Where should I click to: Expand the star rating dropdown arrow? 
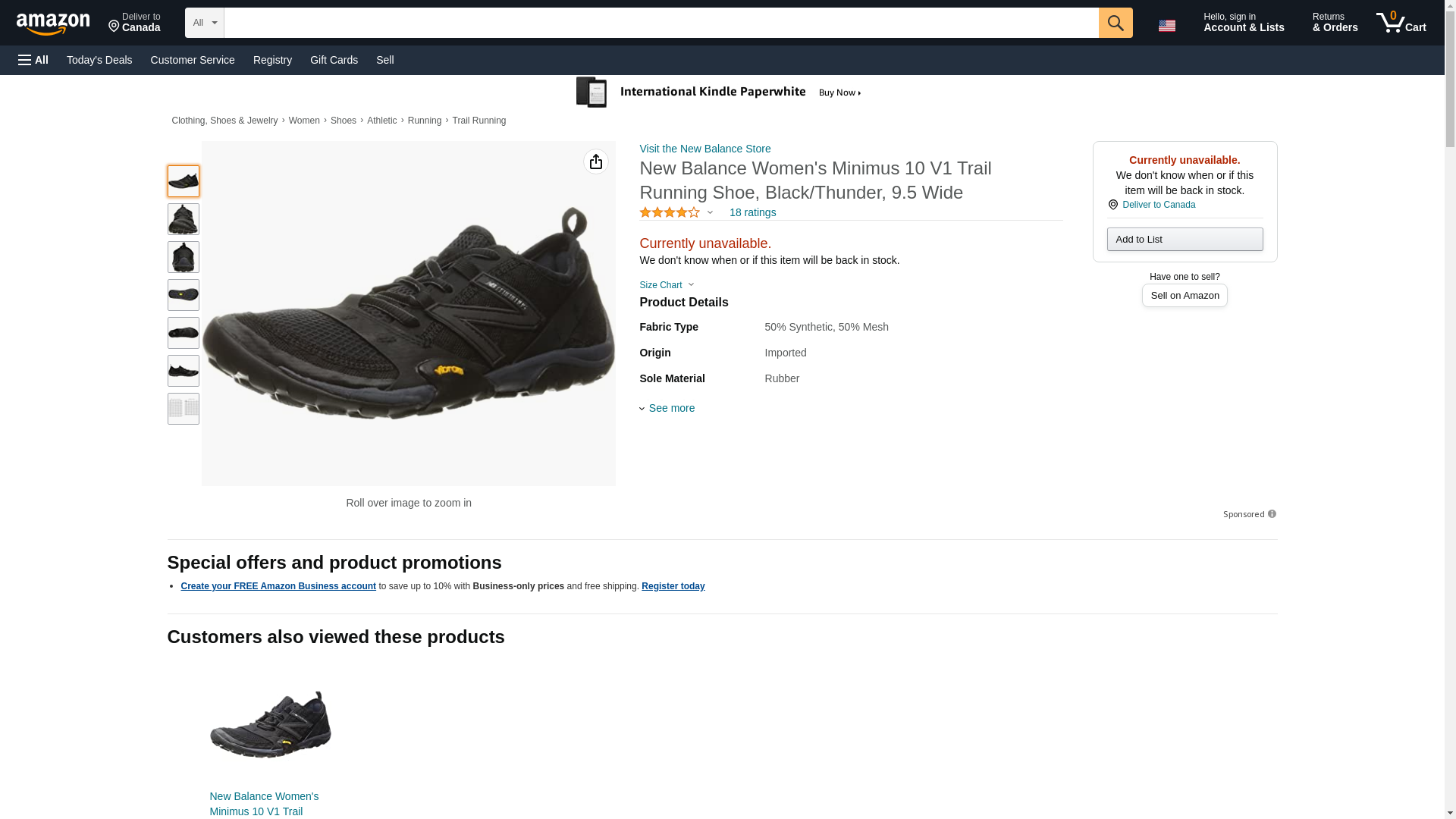pos(710,212)
